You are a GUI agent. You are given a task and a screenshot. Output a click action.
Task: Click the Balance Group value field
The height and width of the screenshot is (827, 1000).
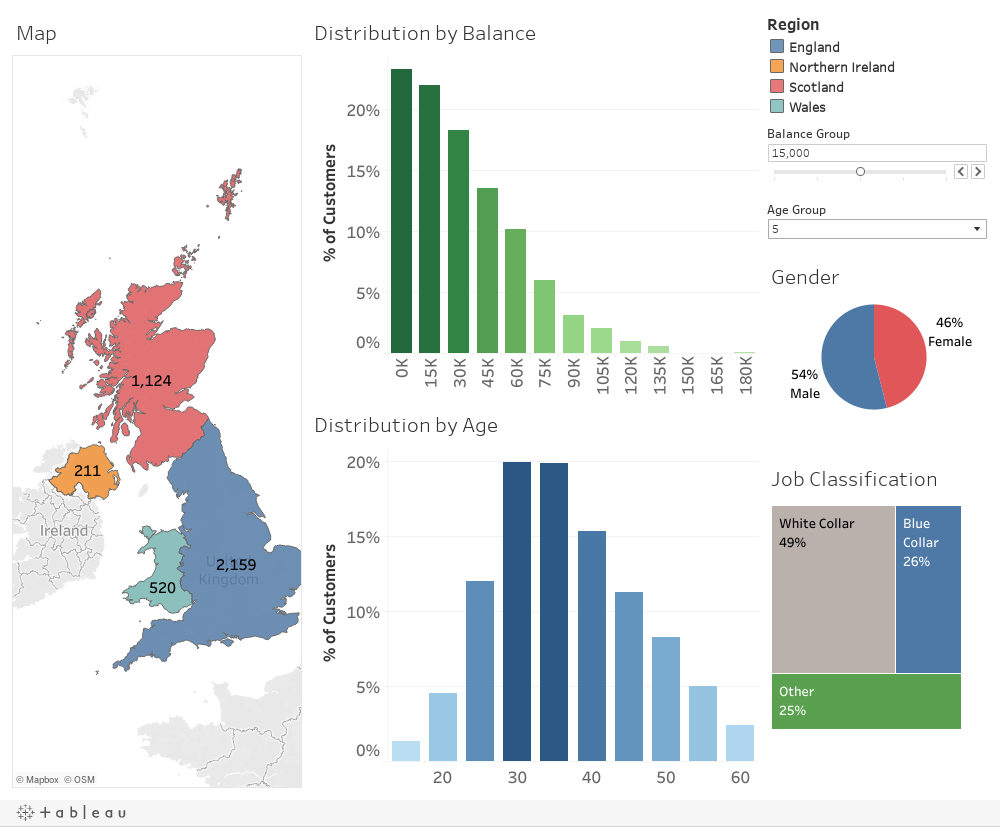pos(876,153)
